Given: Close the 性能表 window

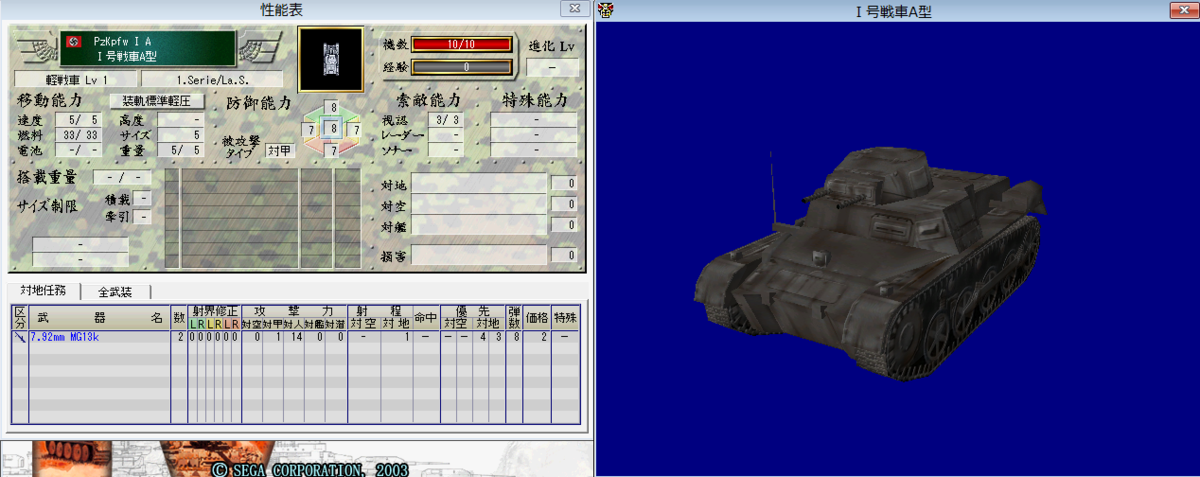Looking at the screenshot, I should tap(573, 8).
